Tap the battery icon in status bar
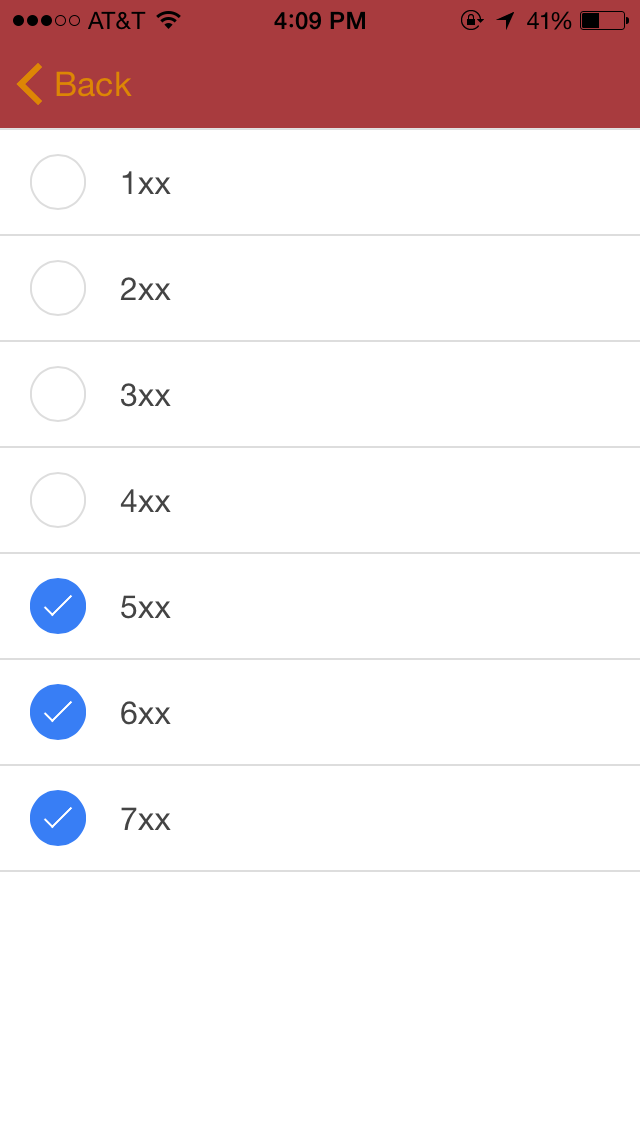The height and width of the screenshot is (1136, 640). (x=604, y=20)
